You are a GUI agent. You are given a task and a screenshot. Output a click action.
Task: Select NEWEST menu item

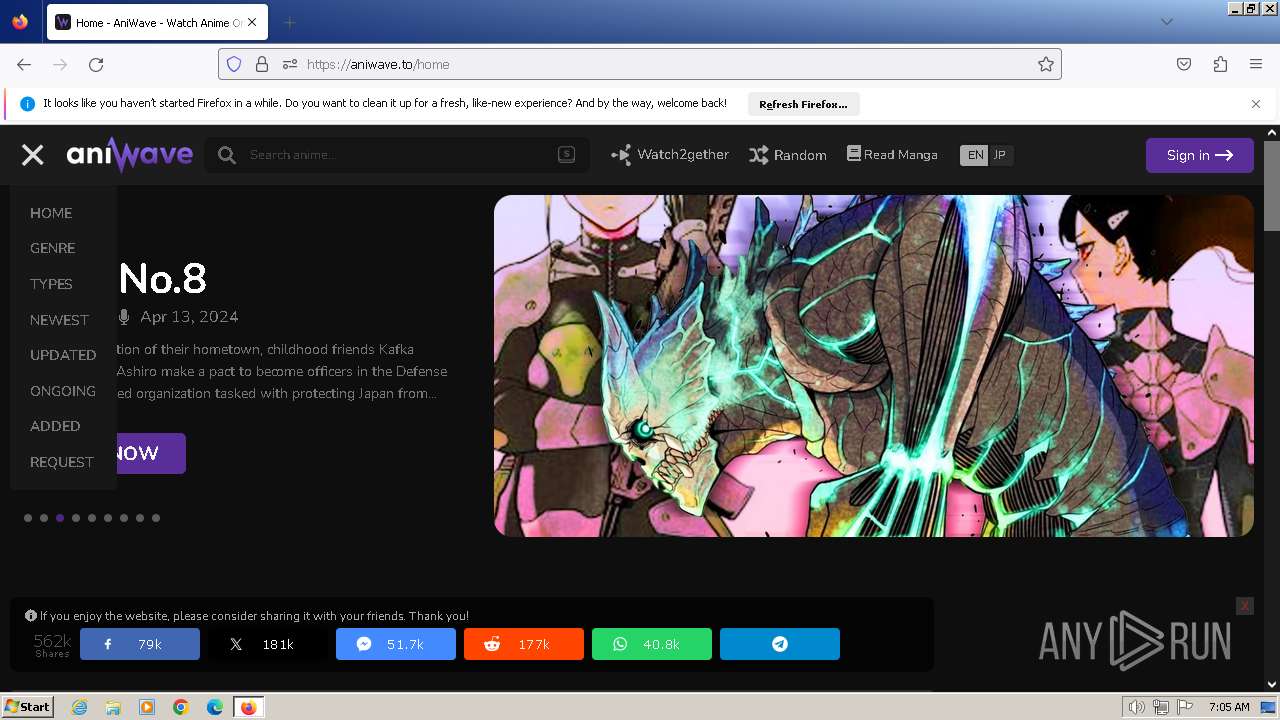click(59, 320)
